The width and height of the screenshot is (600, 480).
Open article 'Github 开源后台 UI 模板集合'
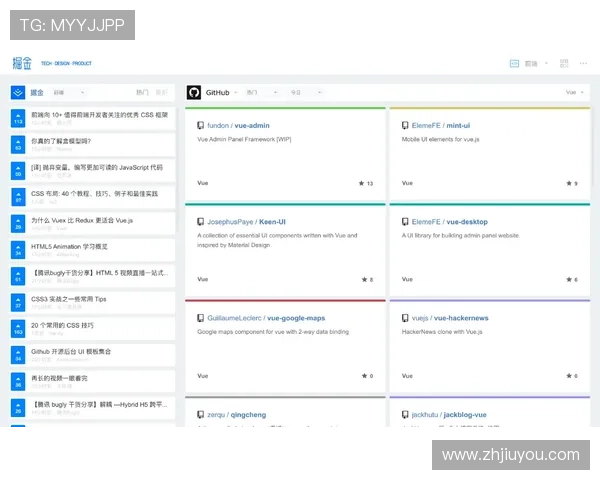[x=71, y=351]
